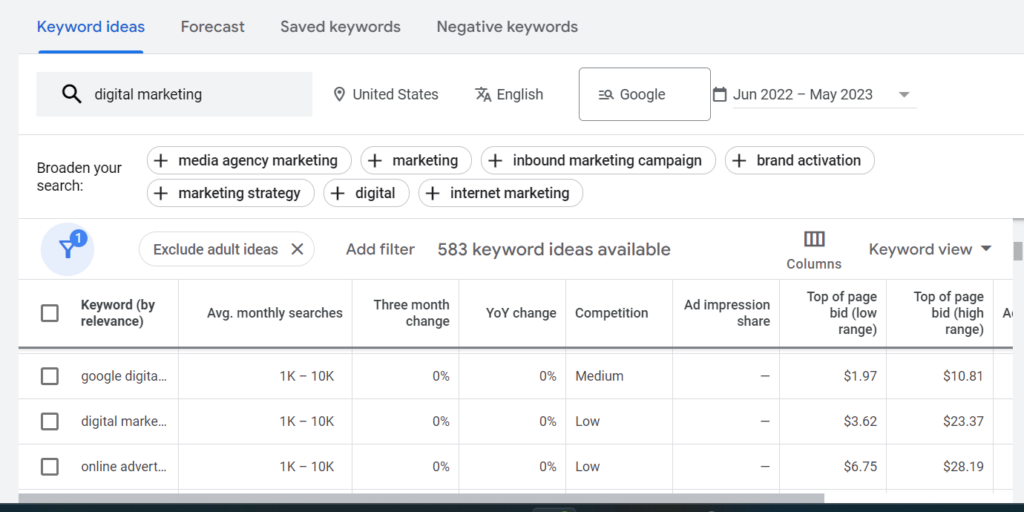
Task: Check the 'google digita...' keyword row
Action: click(x=50, y=376)
